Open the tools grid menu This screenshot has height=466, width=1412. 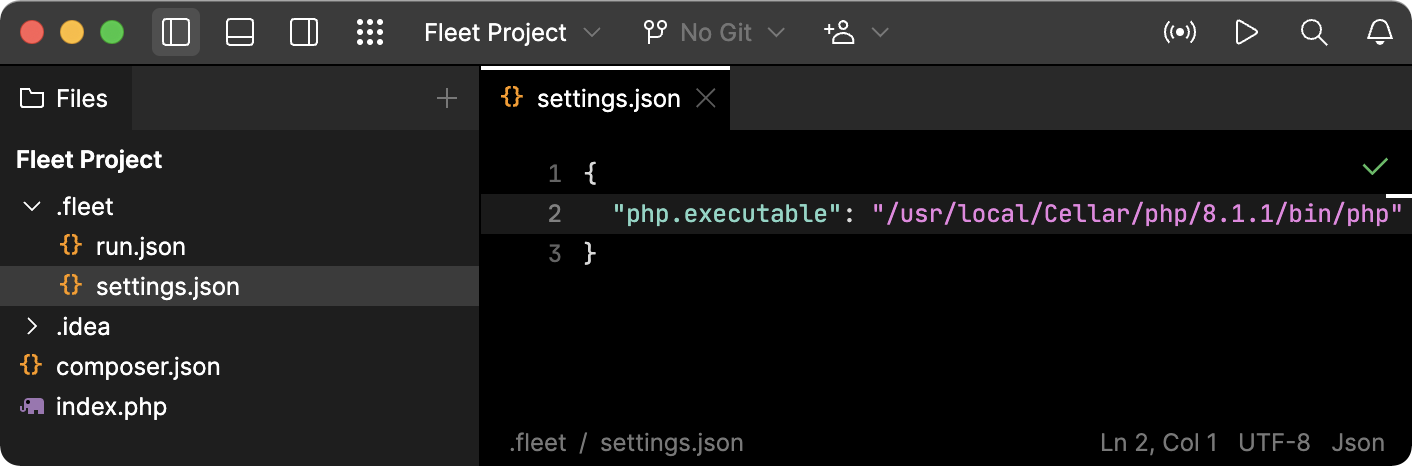[370, 33]
